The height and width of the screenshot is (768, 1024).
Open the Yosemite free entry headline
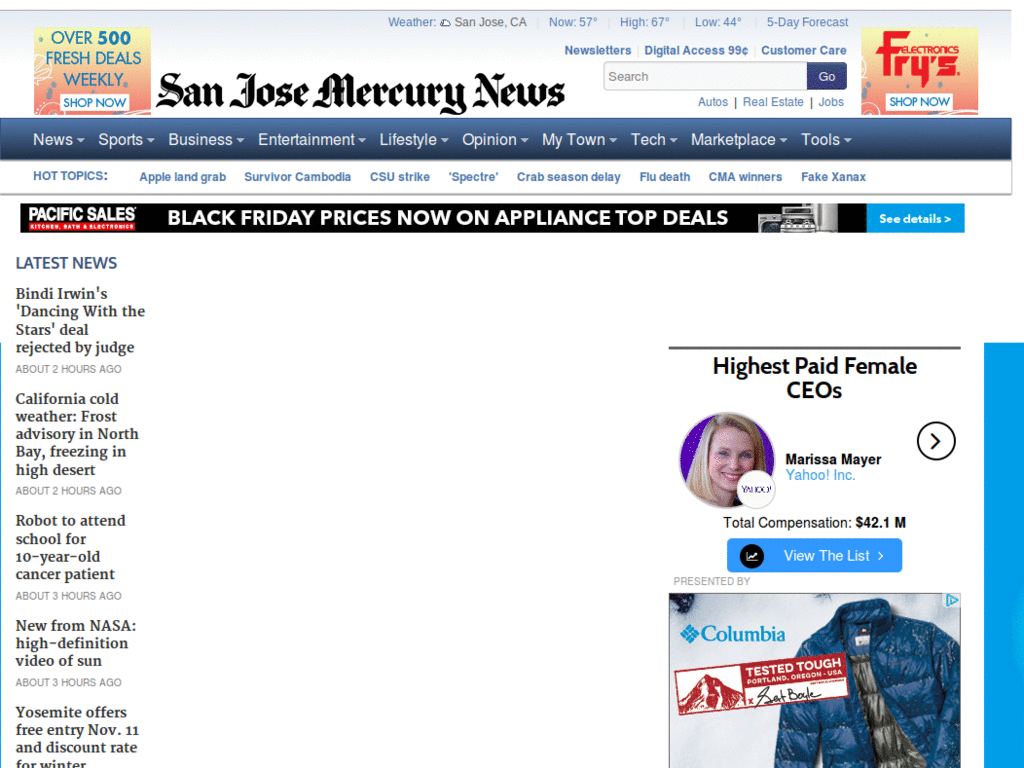[77, 738]
